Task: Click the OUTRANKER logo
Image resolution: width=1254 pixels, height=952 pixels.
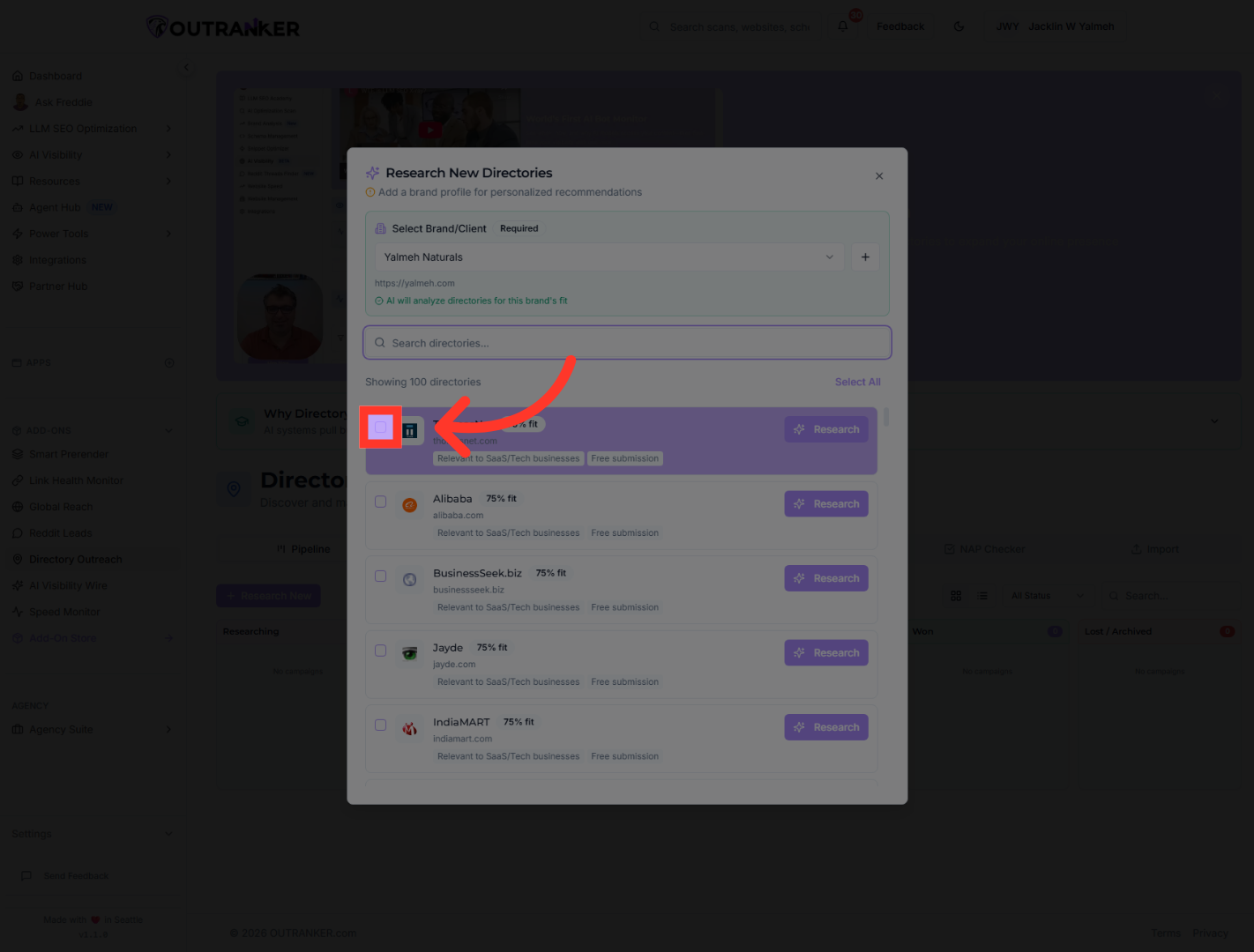Action: click(223, 27)
